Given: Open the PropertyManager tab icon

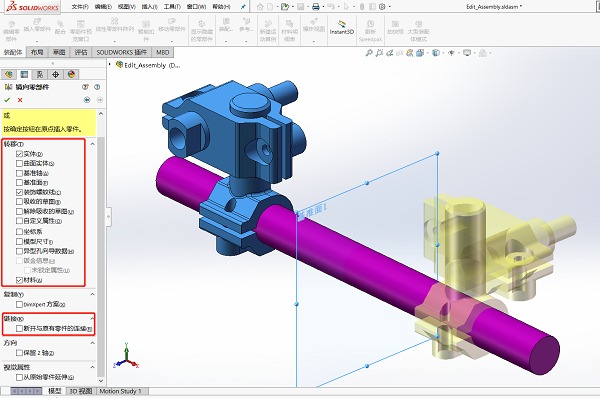Looking at the screenshot, I should tap(24, 74).
